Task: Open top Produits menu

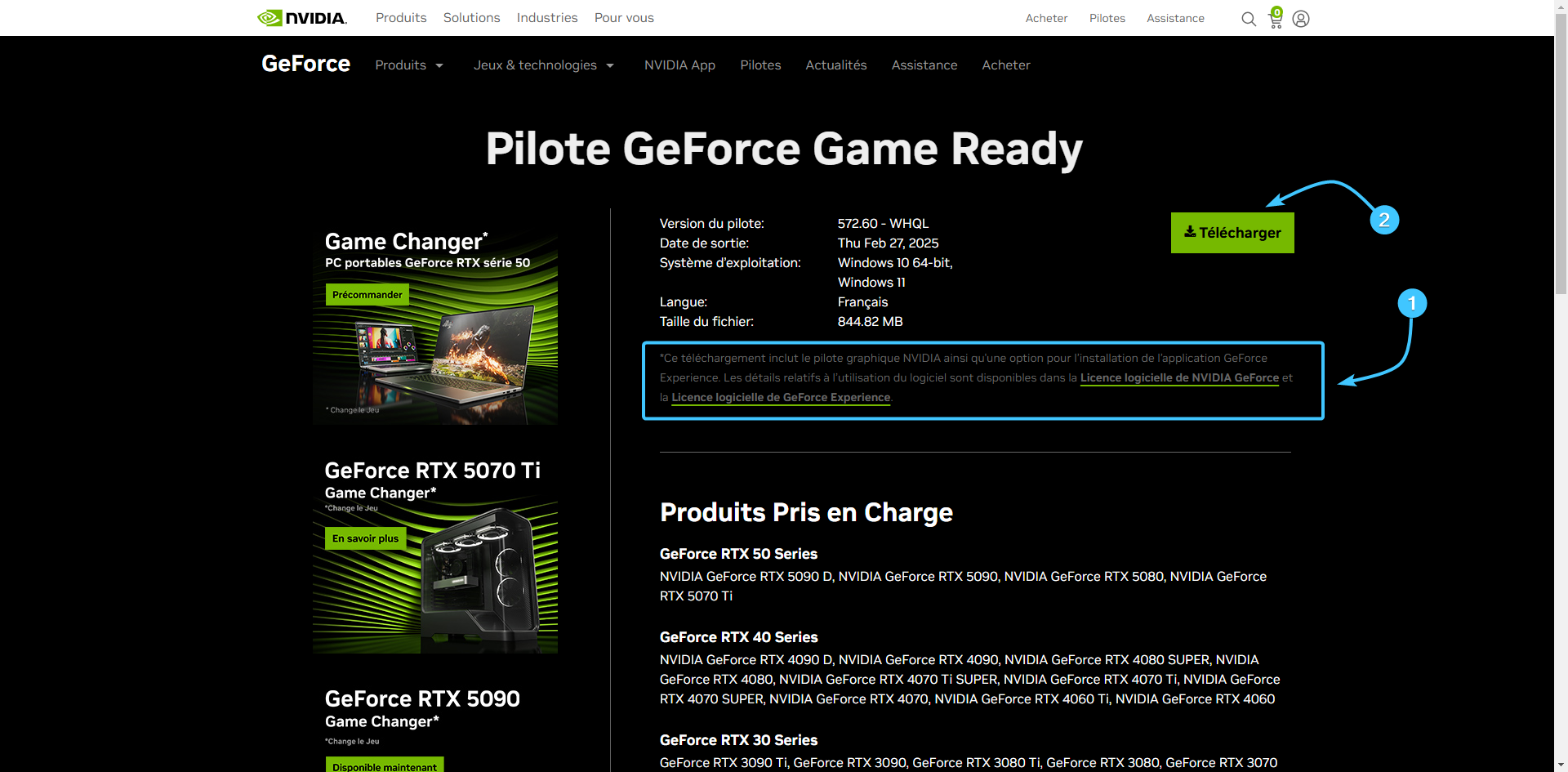Action: click(401, 18)
